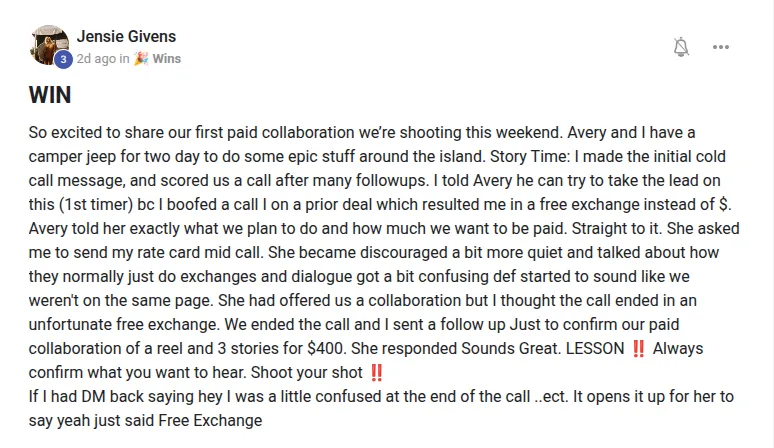This screenshot has height=448, width=774.
Task: Click the bold WIN post title
Action: pyautogui.click(x=49, y=96)
